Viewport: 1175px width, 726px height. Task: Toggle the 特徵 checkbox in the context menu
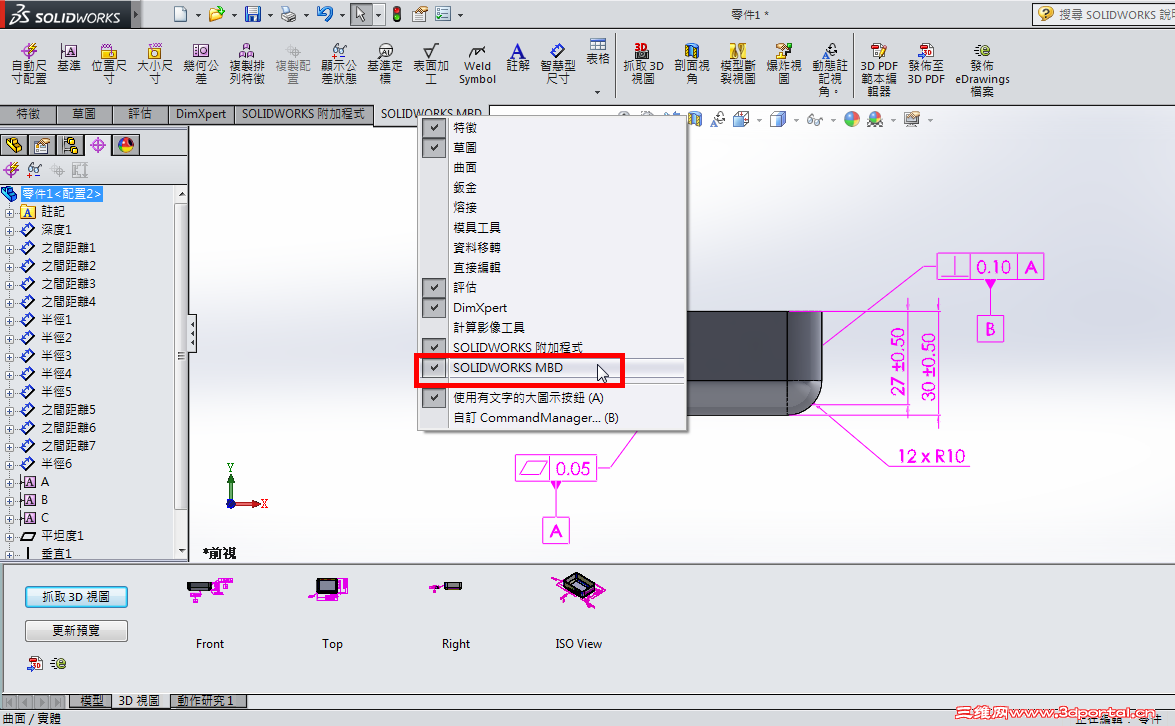click(x=434, y=127)
